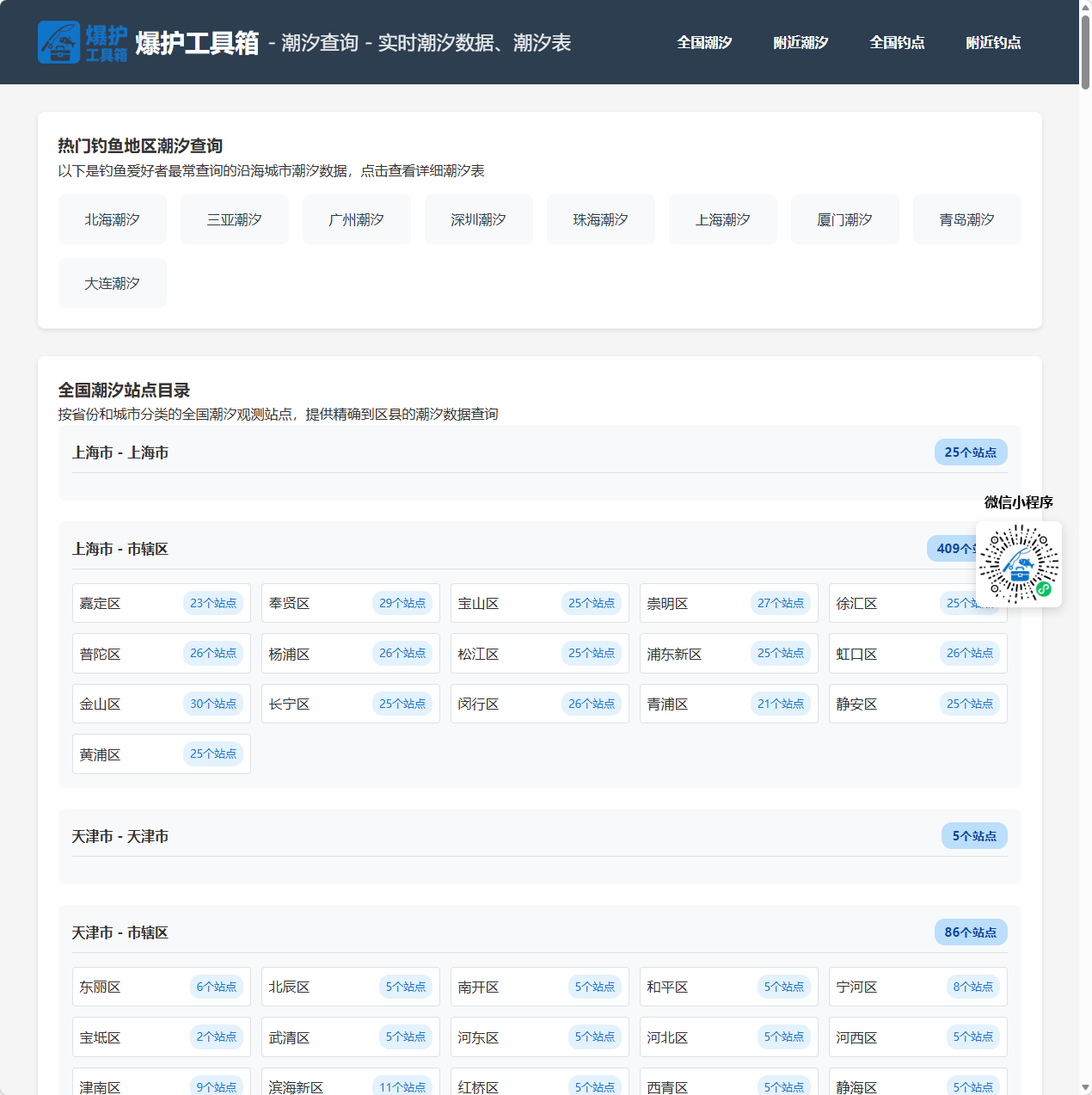Open the 北海潮汐 tide query

point(112,219)
